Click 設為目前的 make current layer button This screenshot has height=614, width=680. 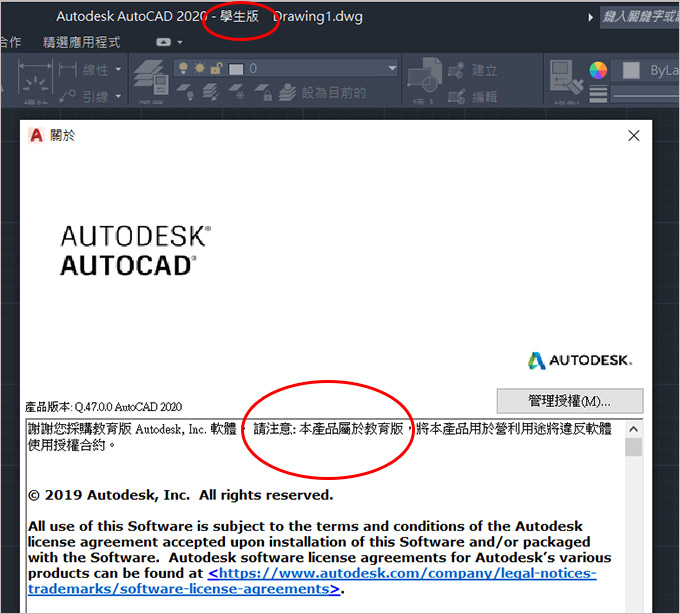coord(322,92)
